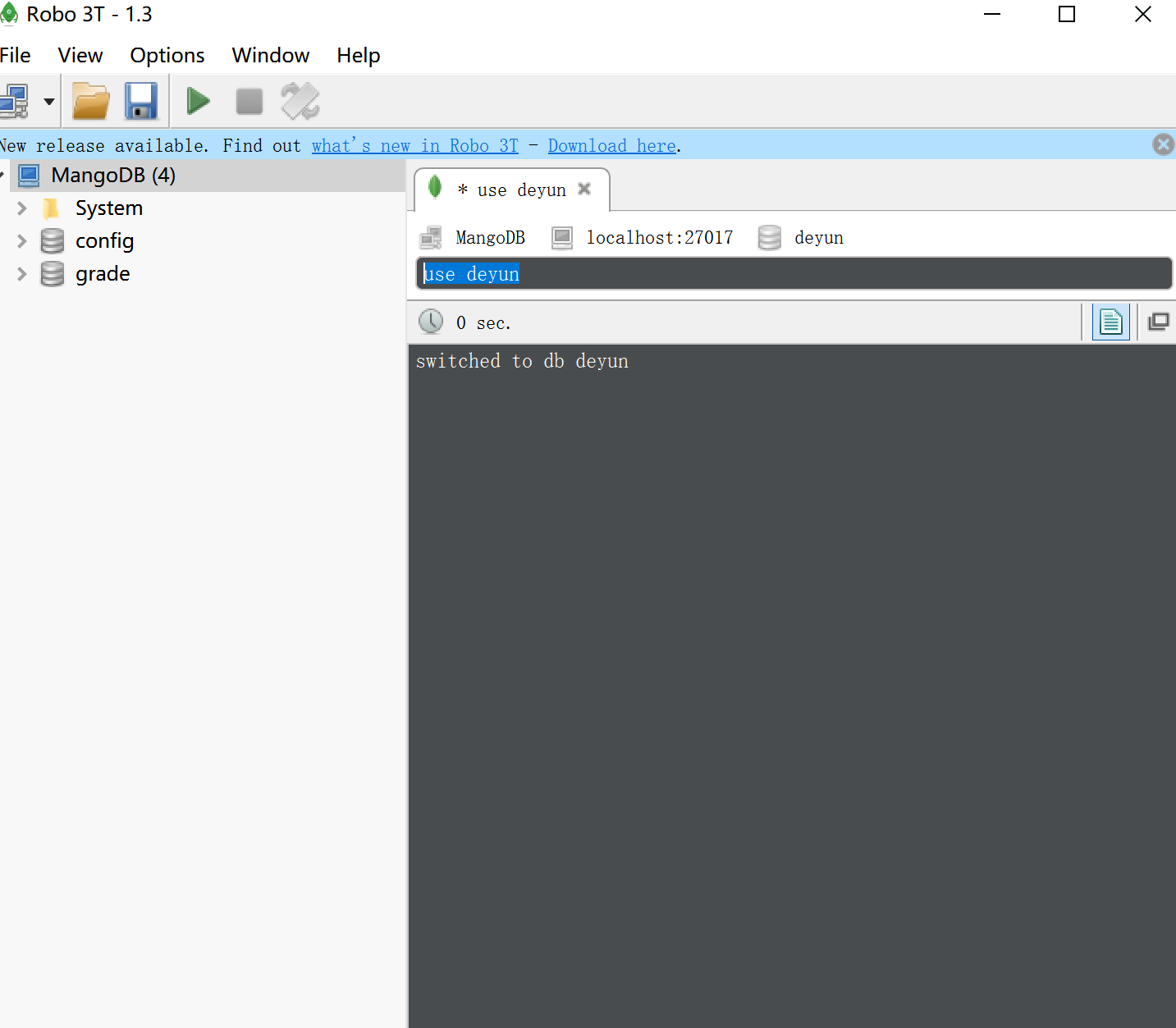
Task: Switch to the "use deyun" shell tab
Action: (511, 190)
